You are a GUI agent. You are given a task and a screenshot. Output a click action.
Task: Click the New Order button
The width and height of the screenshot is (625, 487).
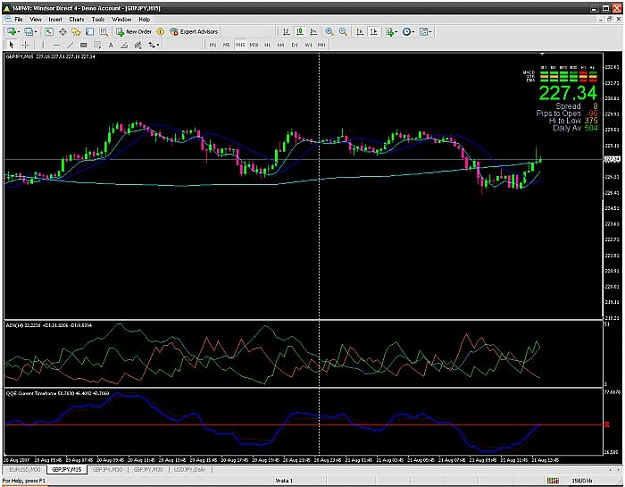coord(134,31)
